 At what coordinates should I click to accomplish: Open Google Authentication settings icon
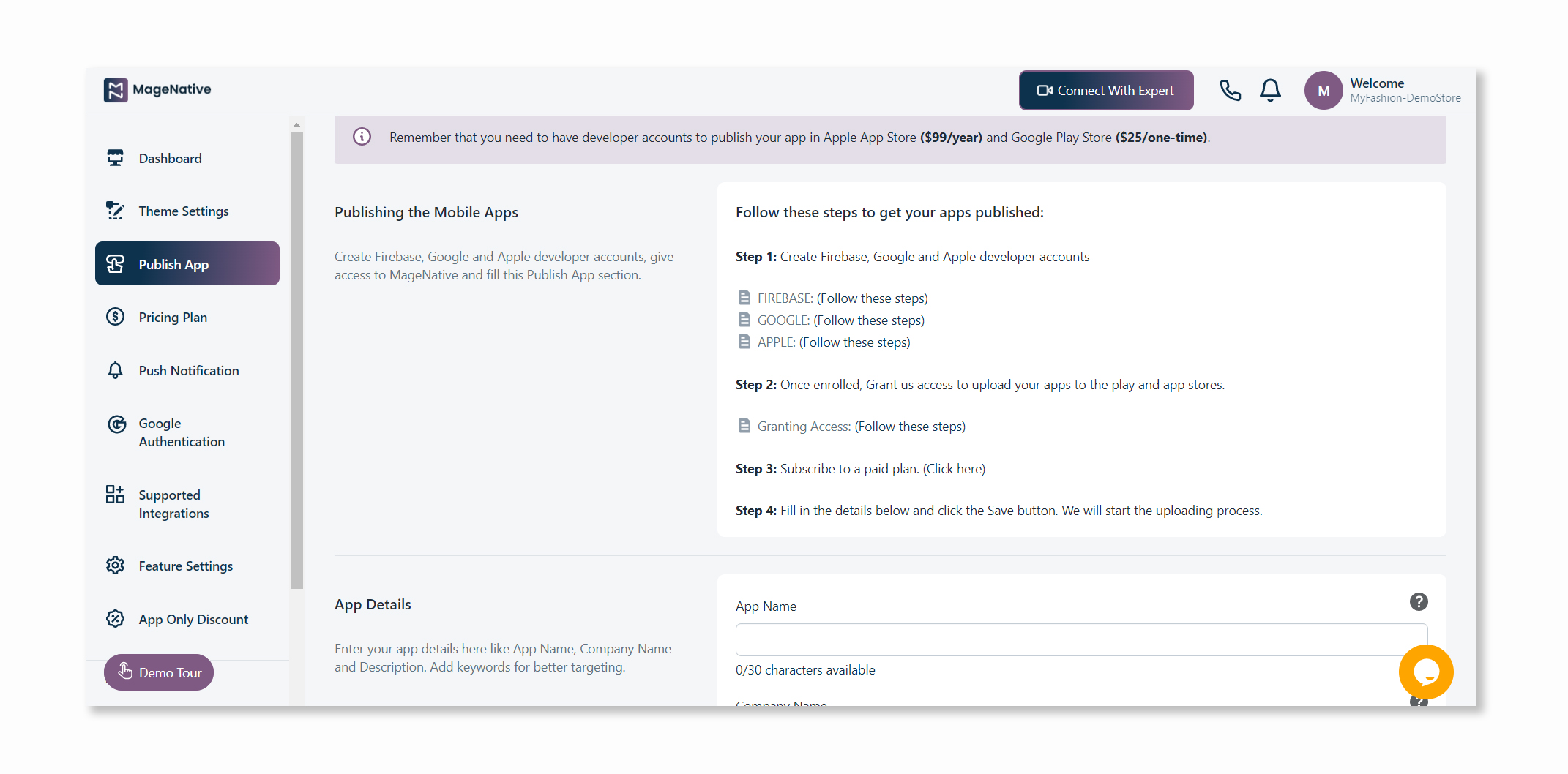pos(116,424)
